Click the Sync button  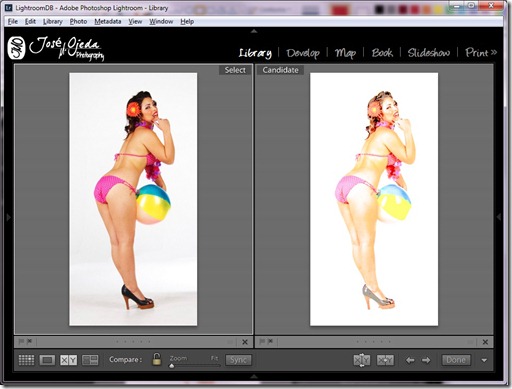point(238,360)
